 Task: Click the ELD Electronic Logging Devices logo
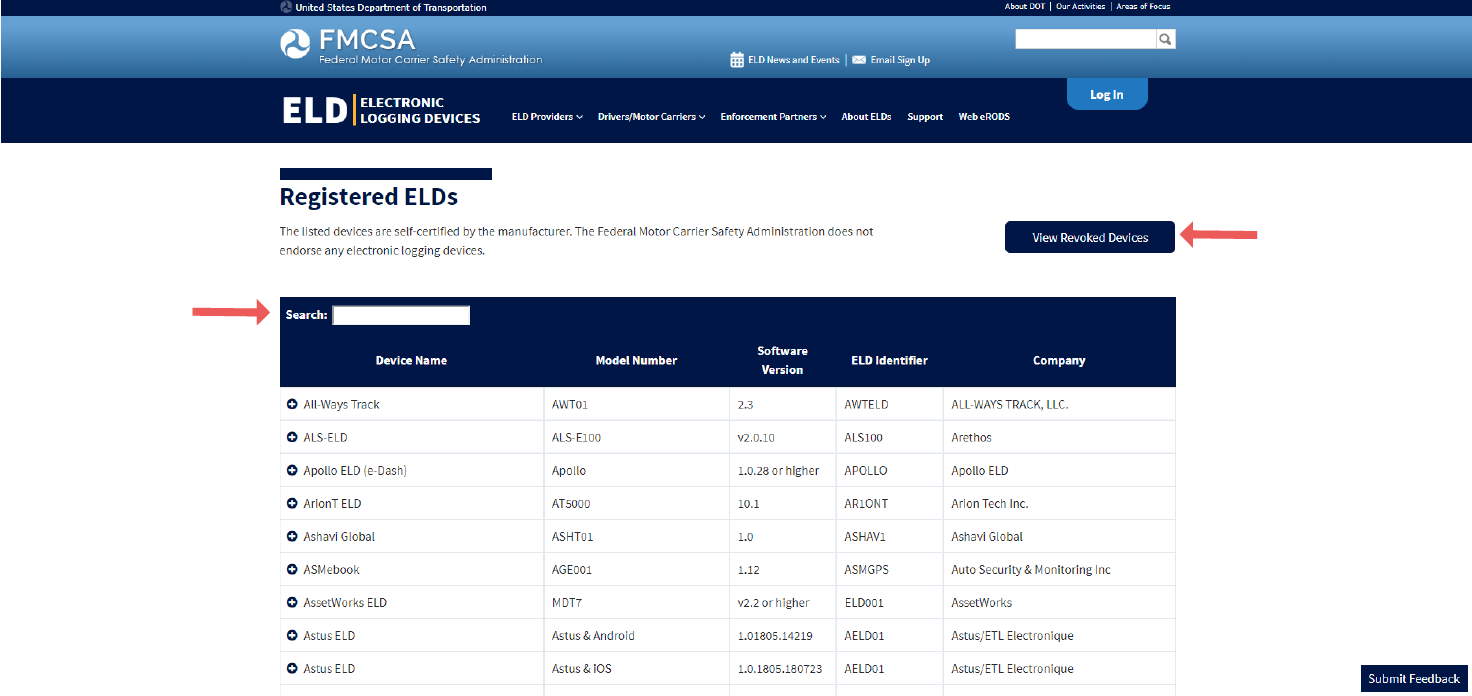coord(381,110)
